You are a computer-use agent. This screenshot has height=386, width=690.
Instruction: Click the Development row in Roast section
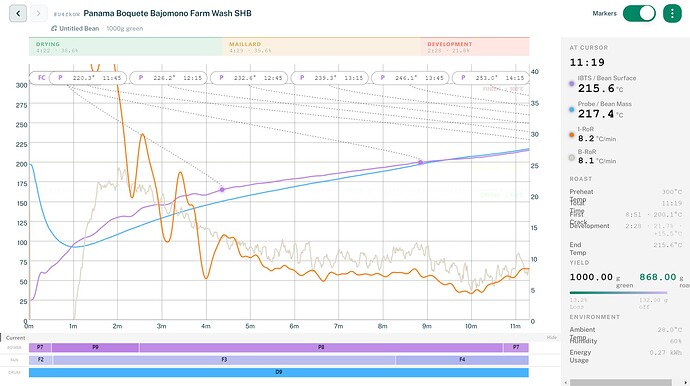pyautogui.click(x=626, y=229)
